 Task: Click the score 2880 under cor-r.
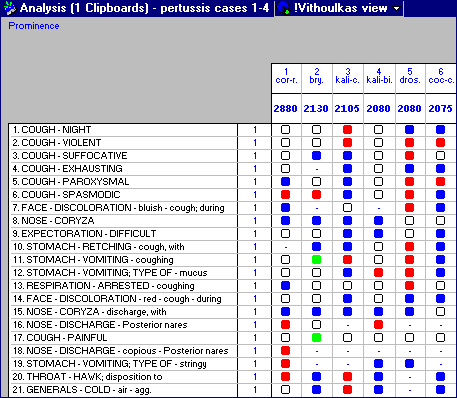pyautogui.click(x=285, y=109)
